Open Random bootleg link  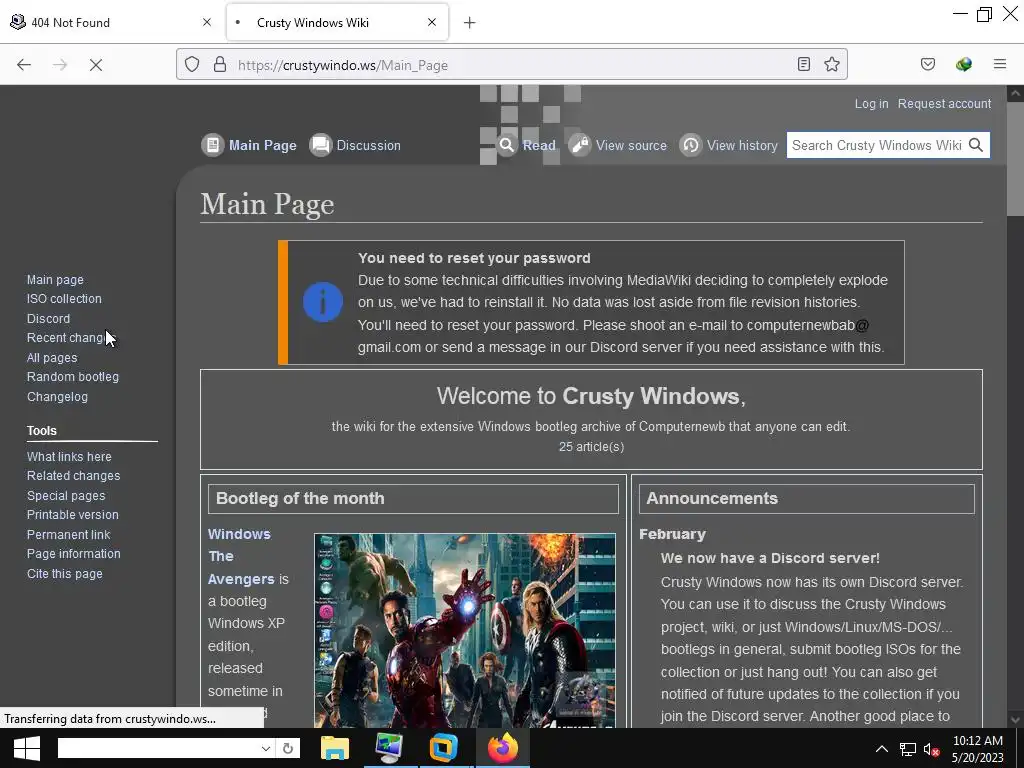tap(72, 377)
